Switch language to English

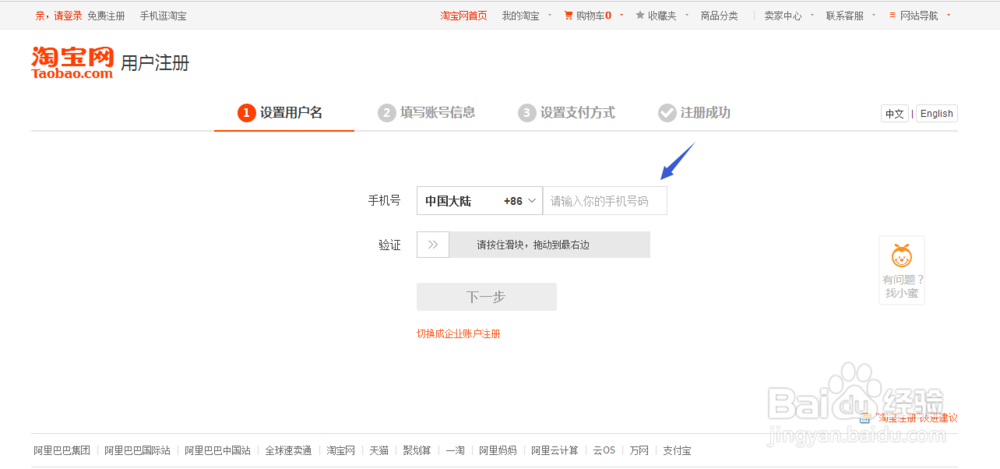pyautogui.click(x=936, y=114)
